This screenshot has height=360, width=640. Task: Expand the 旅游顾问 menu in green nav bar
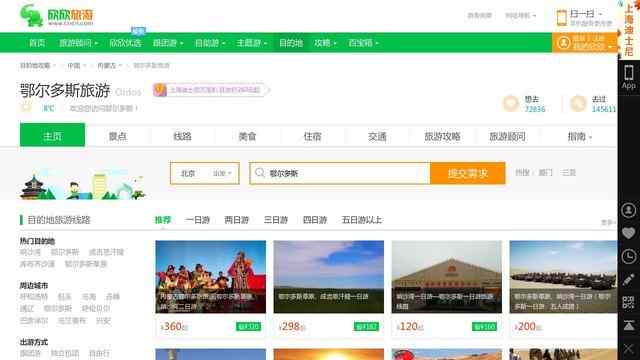click(x=78, y=43)
